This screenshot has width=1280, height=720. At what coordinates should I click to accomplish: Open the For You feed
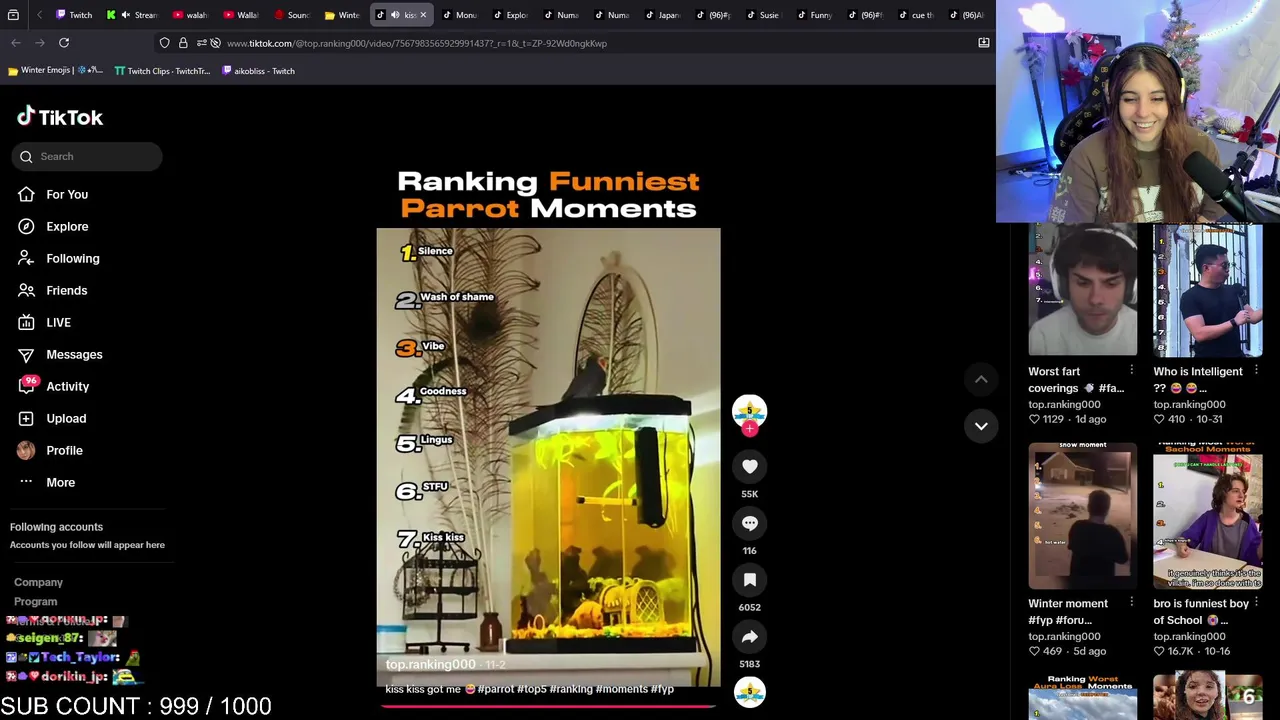(66, 194)
